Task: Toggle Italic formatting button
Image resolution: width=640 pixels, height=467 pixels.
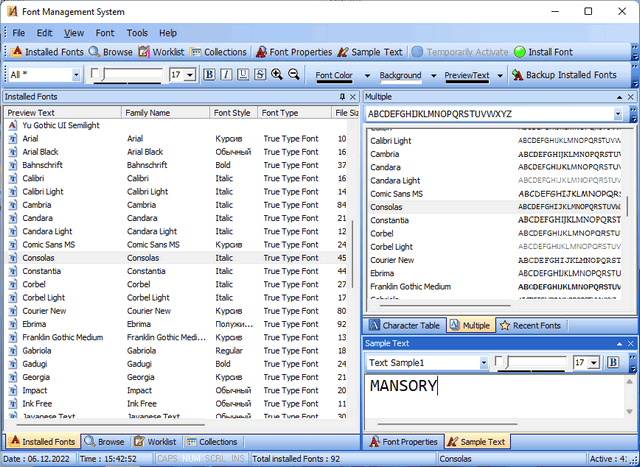Action: point(226,75)
